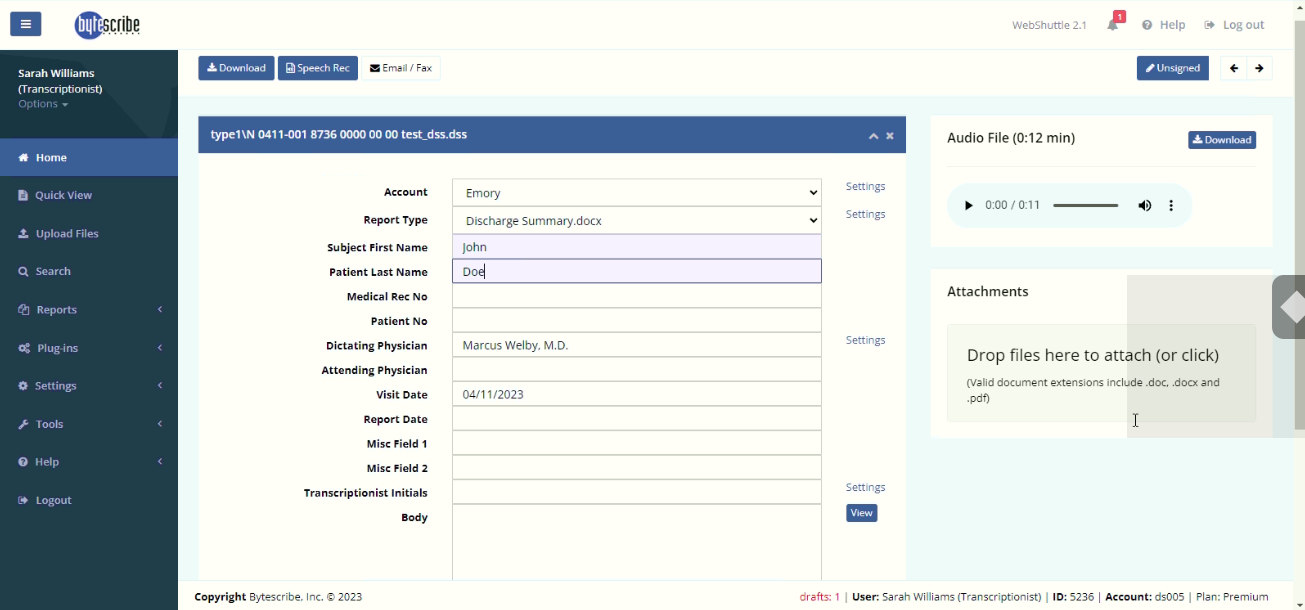This screenshot has height=610, width=1305.
Task: Click the Patient Last Name field
Action: click(637, 271)
